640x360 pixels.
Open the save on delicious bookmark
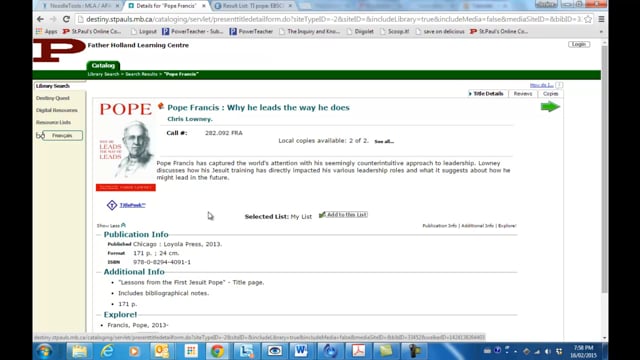tap(440, 31)
